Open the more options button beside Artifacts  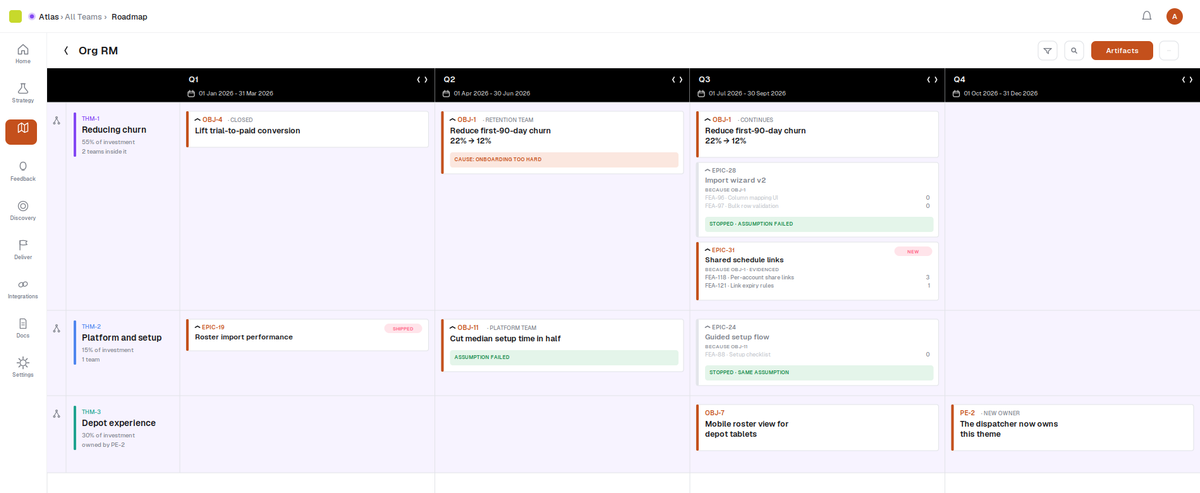[x=1168, y=50]
